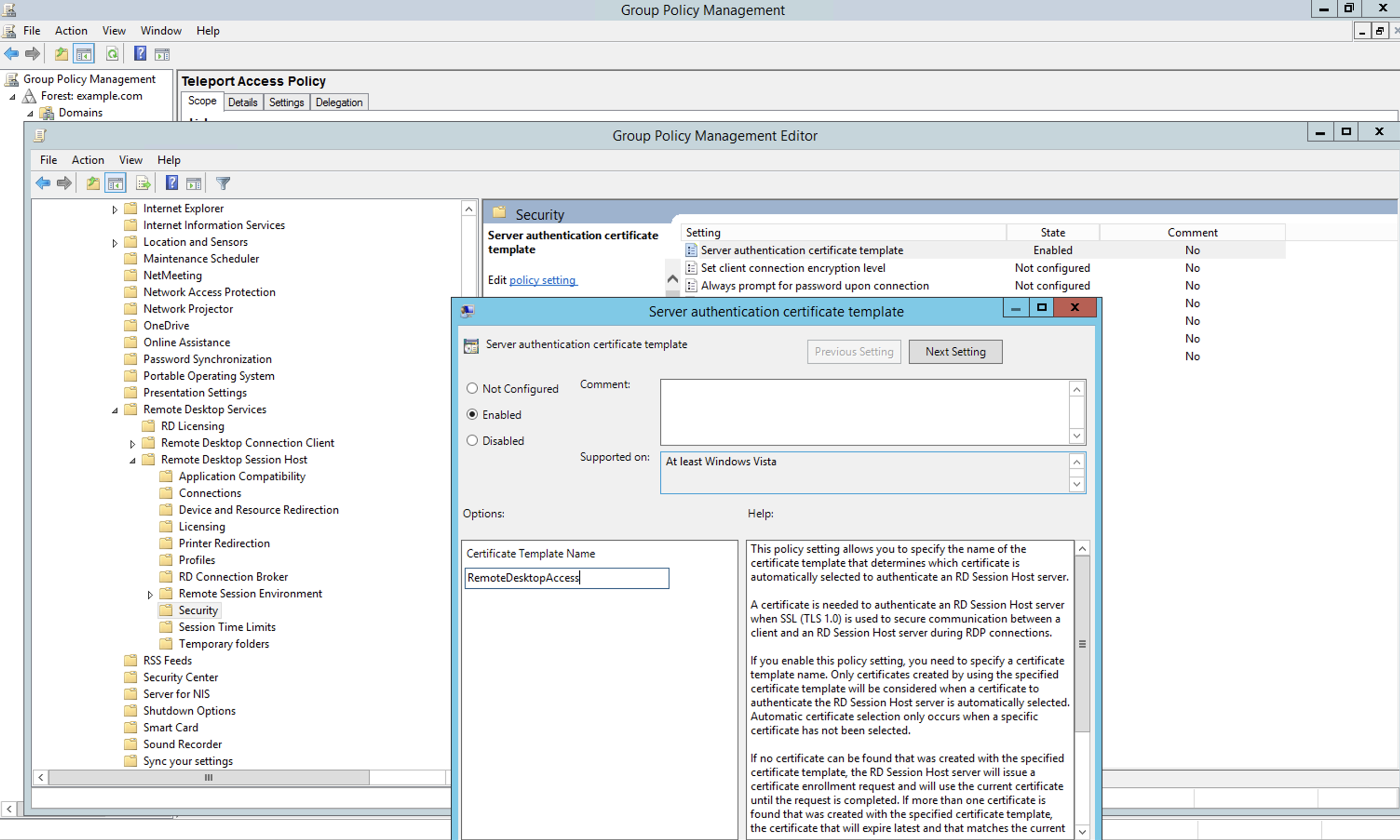This screenshot has width=1400, height=840.
Task: Click inside the Certificate Template Name field
Action: coord(566,578)
